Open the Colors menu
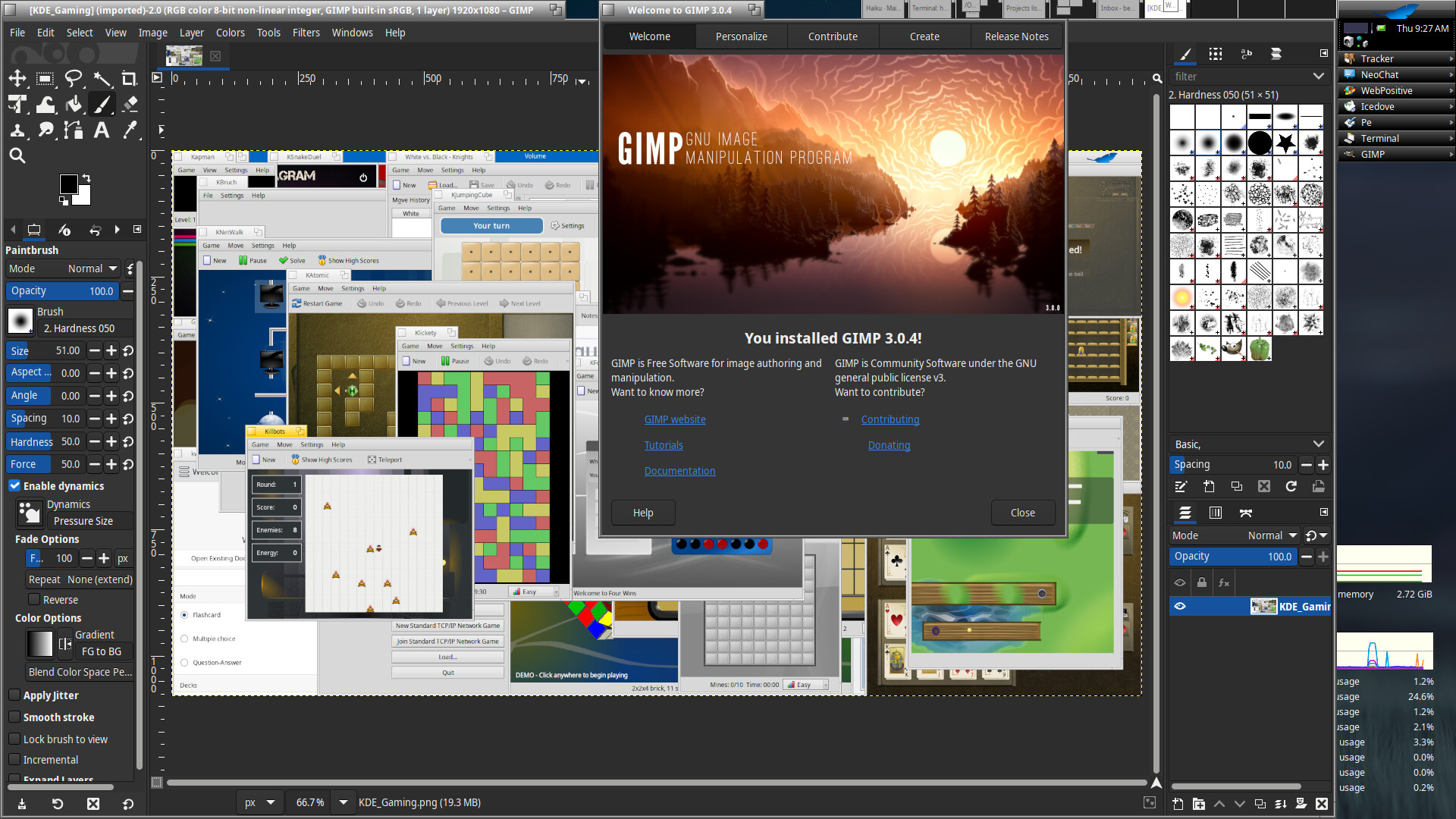This screenshot has height=819, width=1456. pyautogui.click(x=230, y=33)
